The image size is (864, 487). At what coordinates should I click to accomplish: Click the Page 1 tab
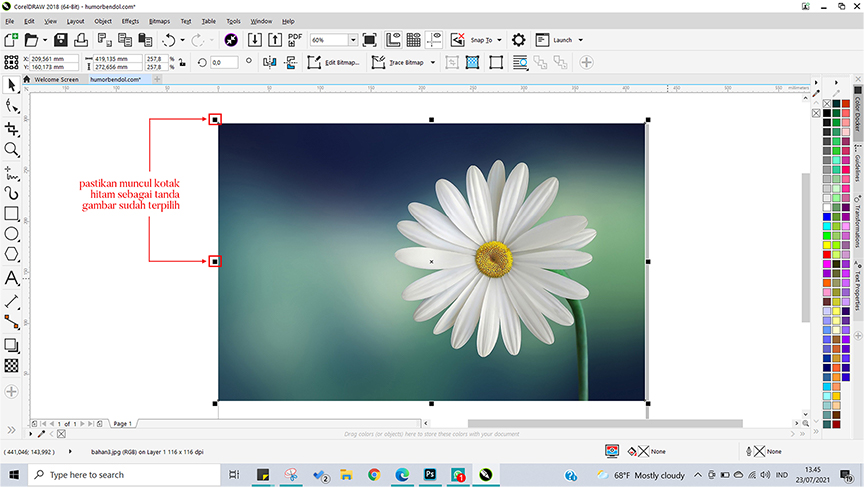click(122, 424)
